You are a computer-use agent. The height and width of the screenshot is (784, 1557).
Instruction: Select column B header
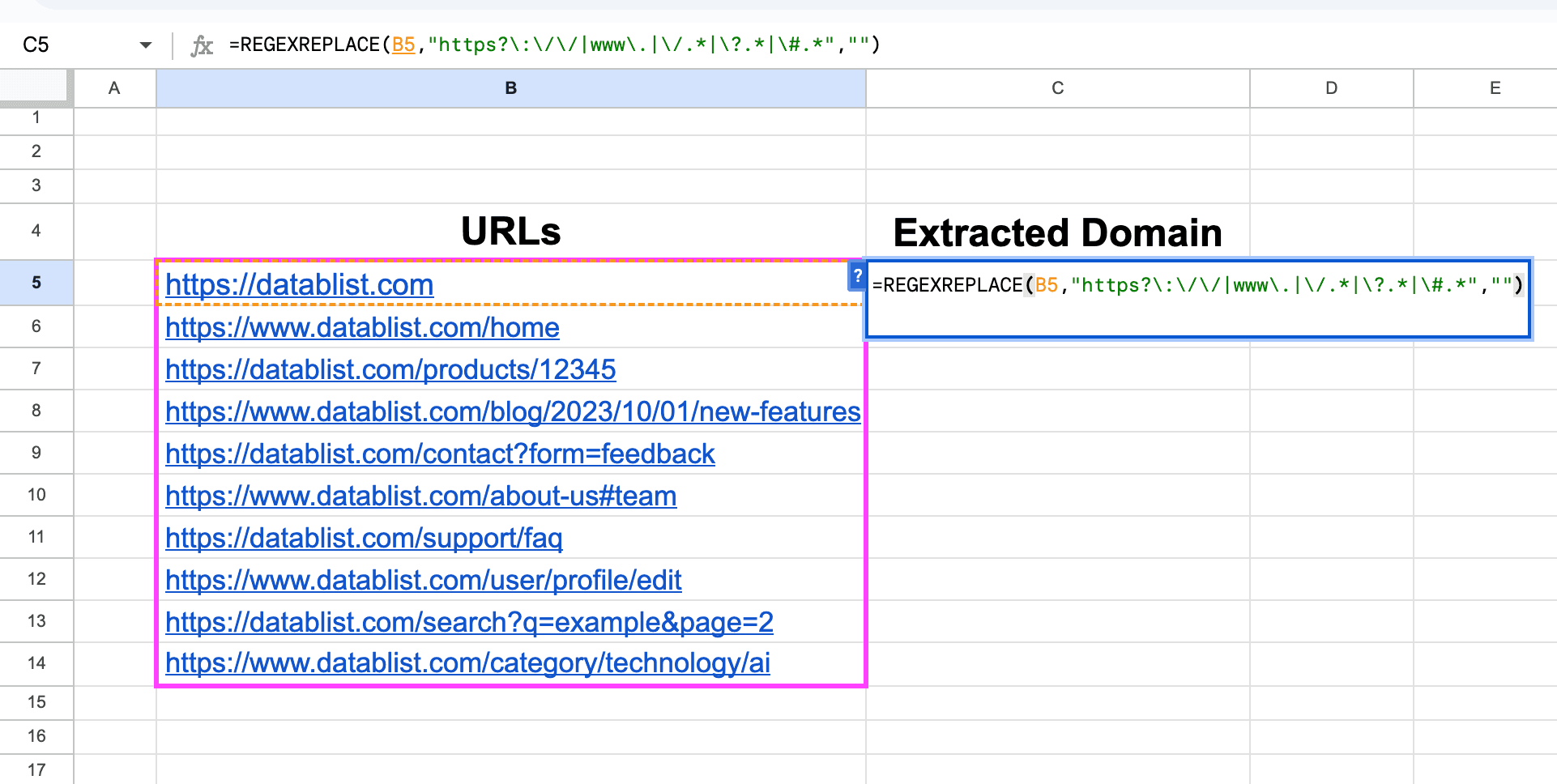pyautogui.click(x=510, y=87)
